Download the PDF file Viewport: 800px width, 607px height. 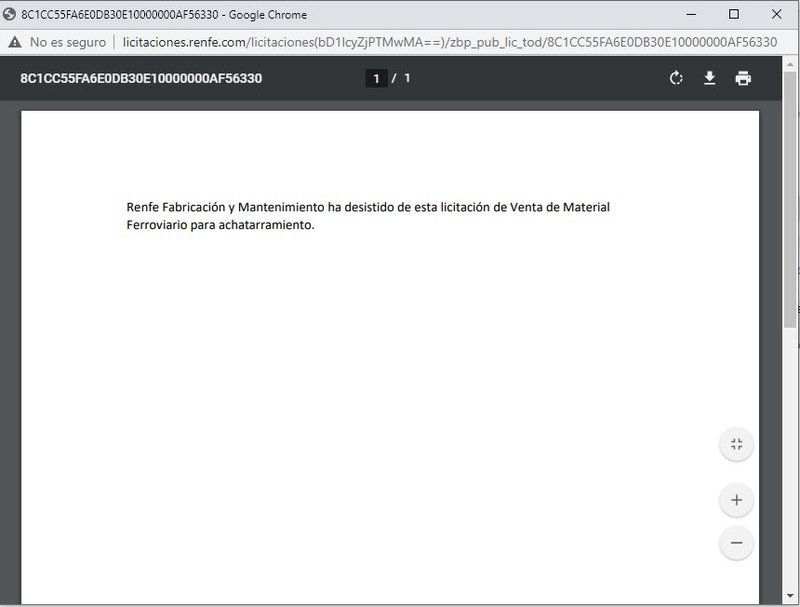(709, 79)
